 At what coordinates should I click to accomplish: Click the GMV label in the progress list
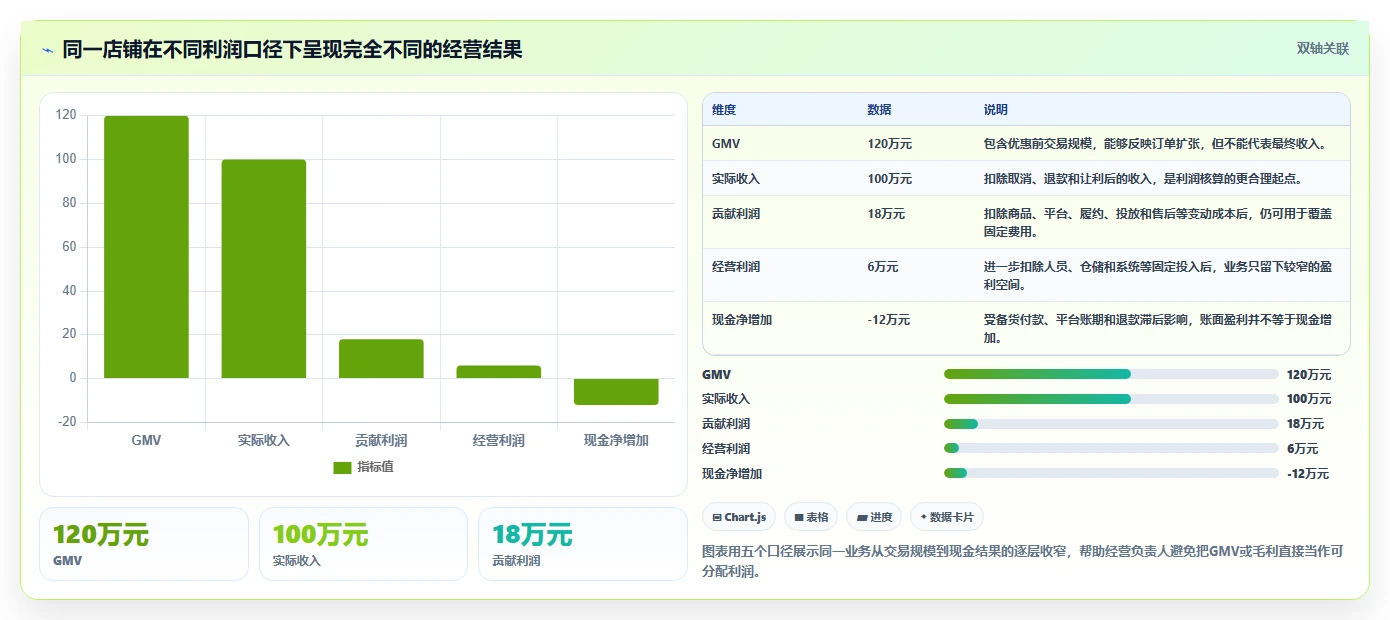(716, 375)
